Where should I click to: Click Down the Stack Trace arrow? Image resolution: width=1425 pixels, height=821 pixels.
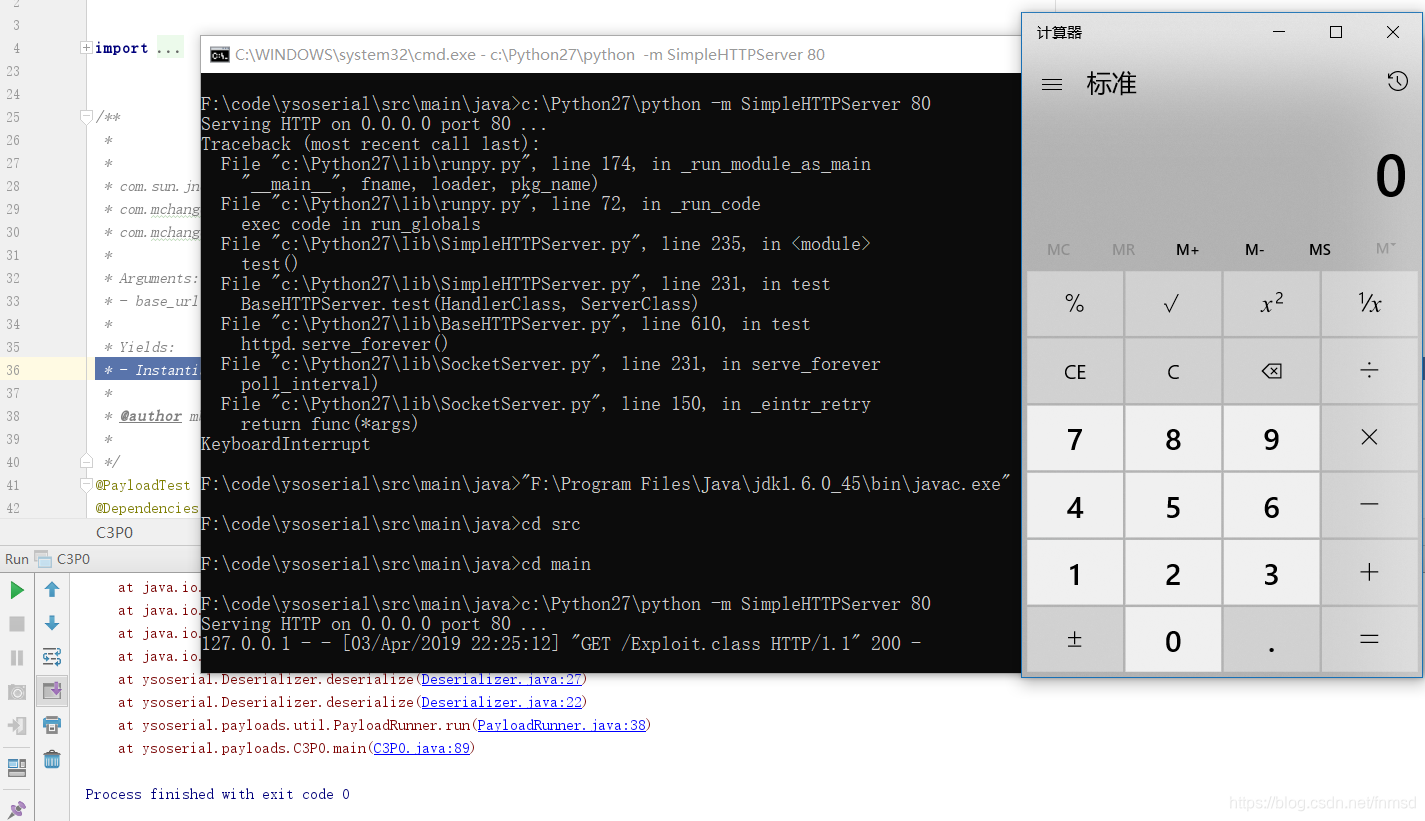[x=52, y=624]
